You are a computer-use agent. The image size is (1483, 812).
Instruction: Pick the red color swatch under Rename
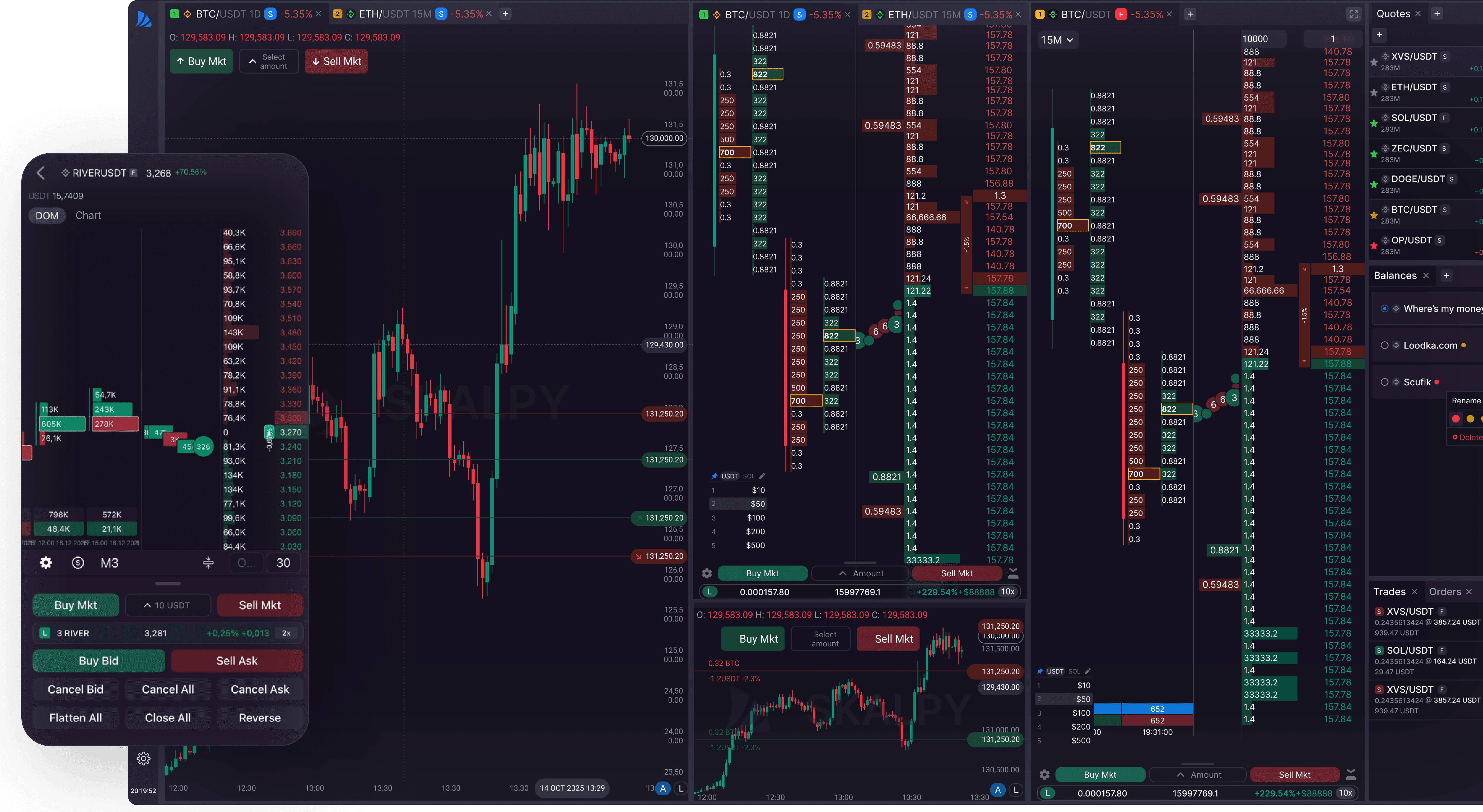pyautogui.click(x=1456, y=419)
